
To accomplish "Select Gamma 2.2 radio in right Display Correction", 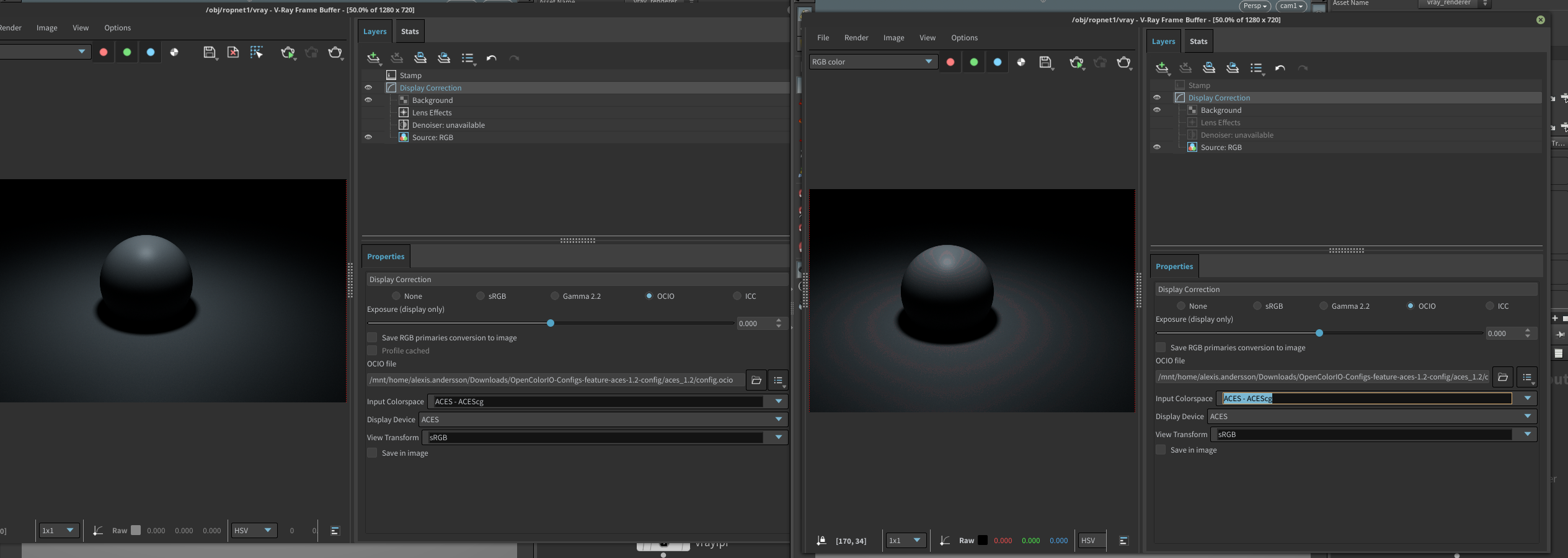I will point(1324,306).
